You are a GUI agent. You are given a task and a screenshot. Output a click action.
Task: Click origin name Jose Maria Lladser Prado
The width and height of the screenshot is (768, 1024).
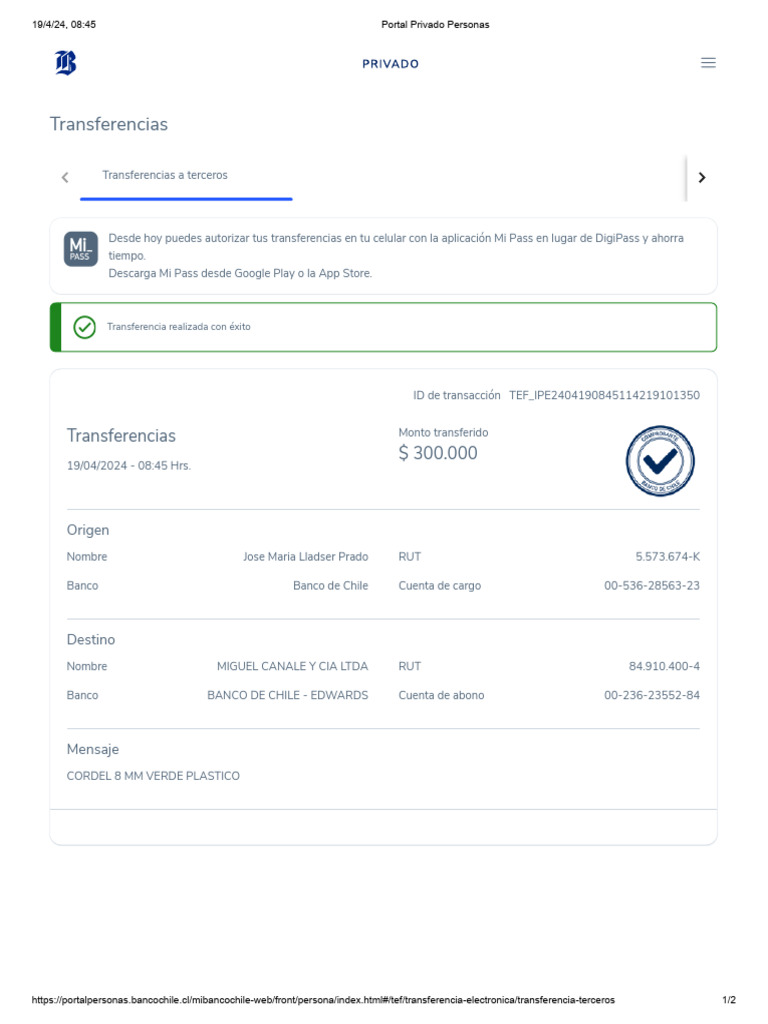[x=305, y=557]
